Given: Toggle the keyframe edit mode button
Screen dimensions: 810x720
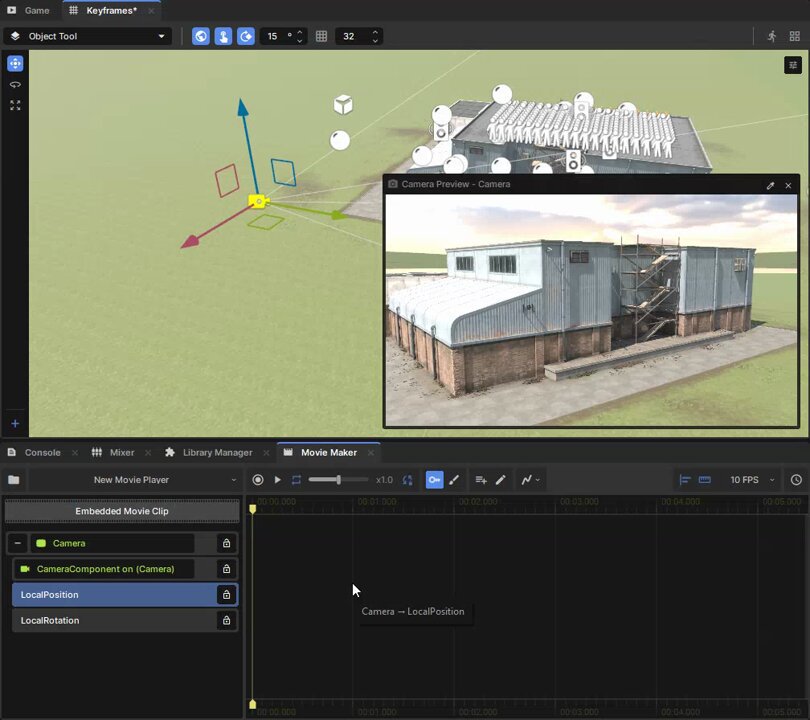Looking at the screenshot, I should click(434, 480).
